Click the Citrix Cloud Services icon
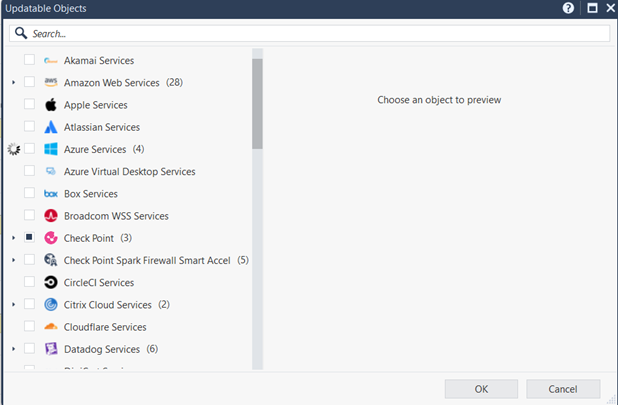This screenshot has height=405, width=618. [51, 305]
